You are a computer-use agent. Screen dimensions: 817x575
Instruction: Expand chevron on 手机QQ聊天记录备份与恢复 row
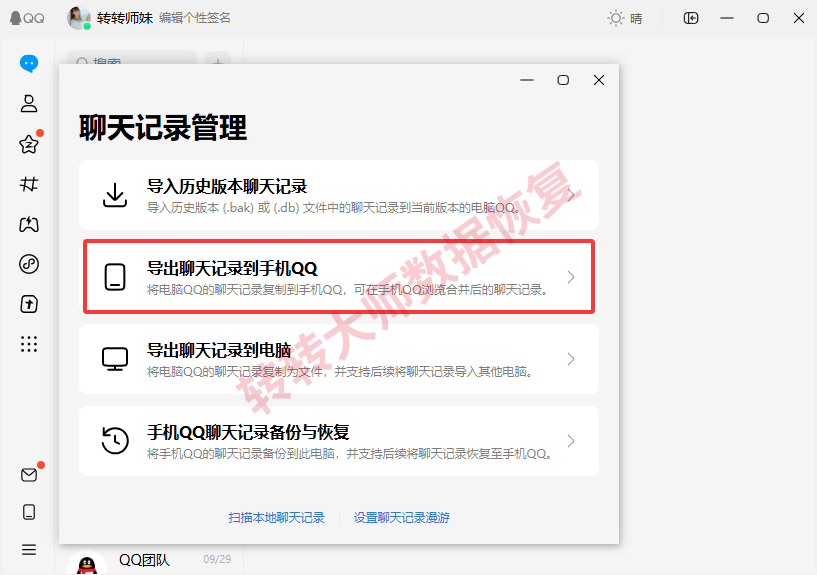click(x=571, y=441)
